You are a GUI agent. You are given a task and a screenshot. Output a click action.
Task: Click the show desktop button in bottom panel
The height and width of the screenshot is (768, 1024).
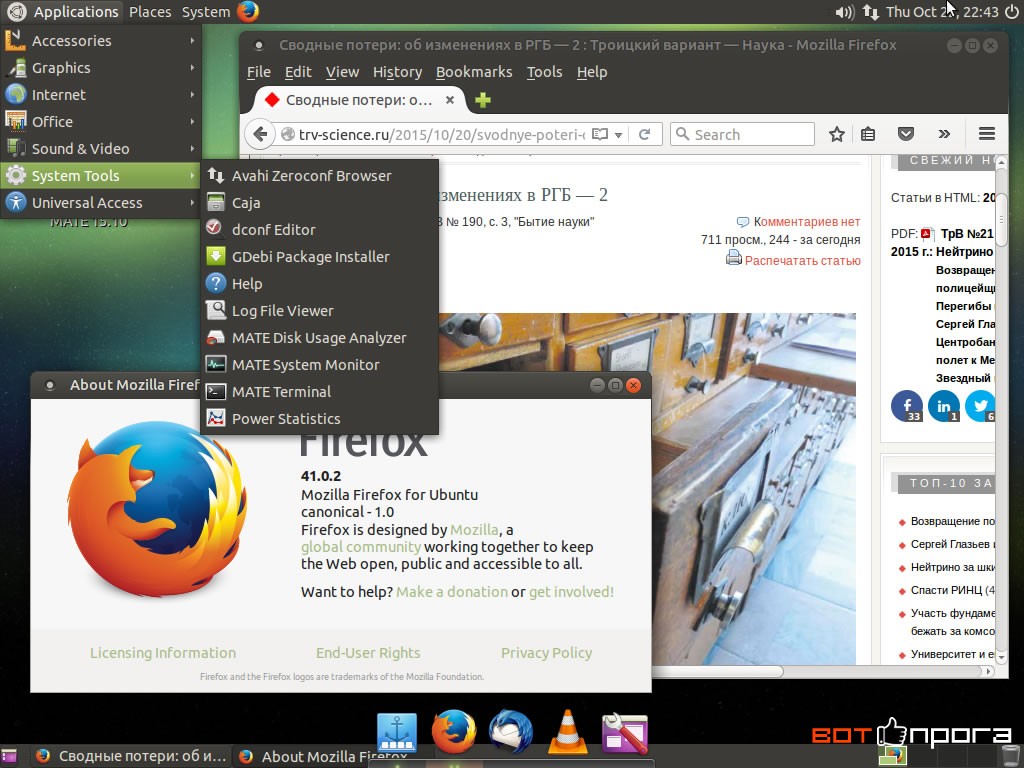[8, 756]
